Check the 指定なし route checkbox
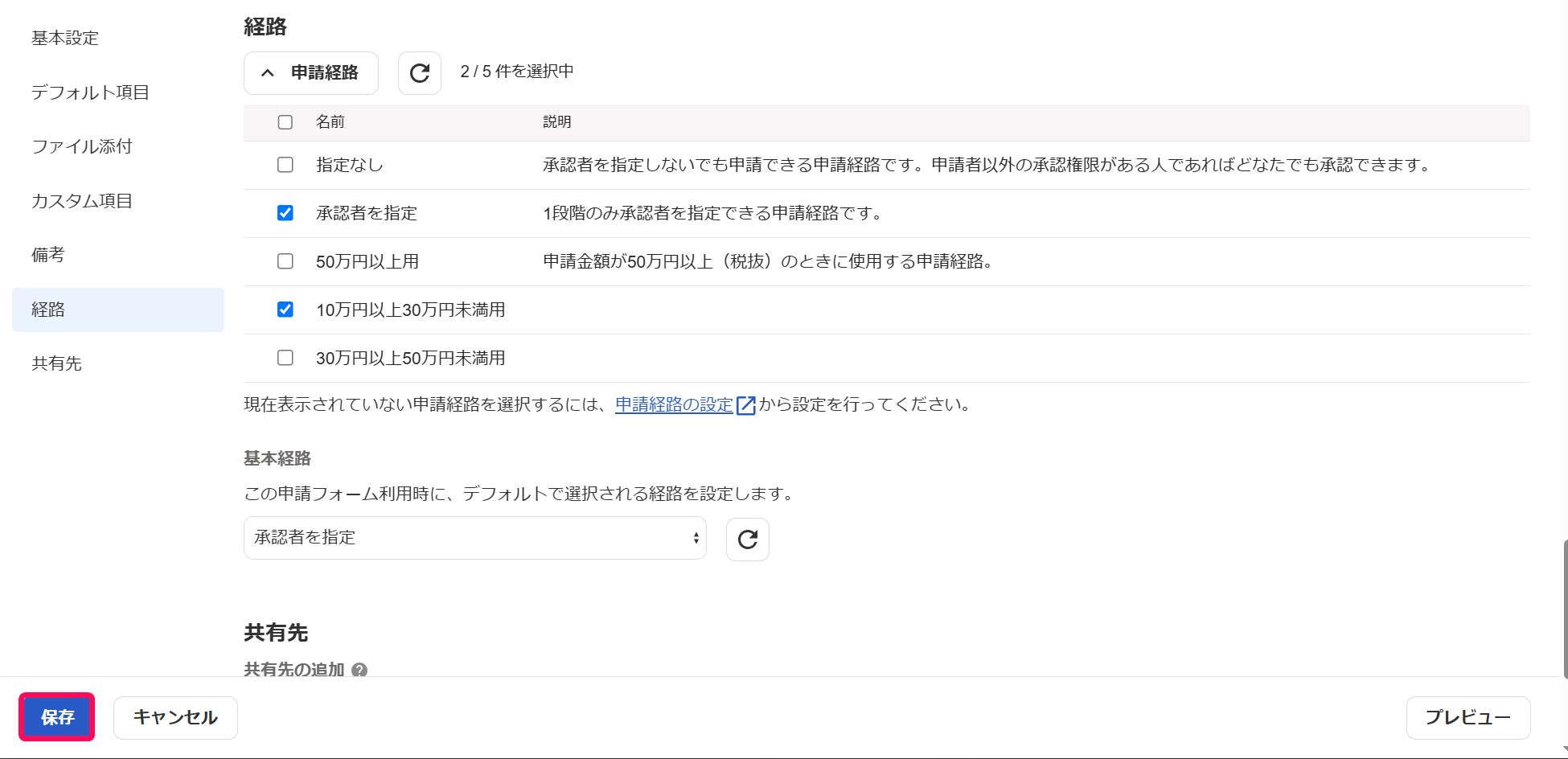 coord(285,165)
